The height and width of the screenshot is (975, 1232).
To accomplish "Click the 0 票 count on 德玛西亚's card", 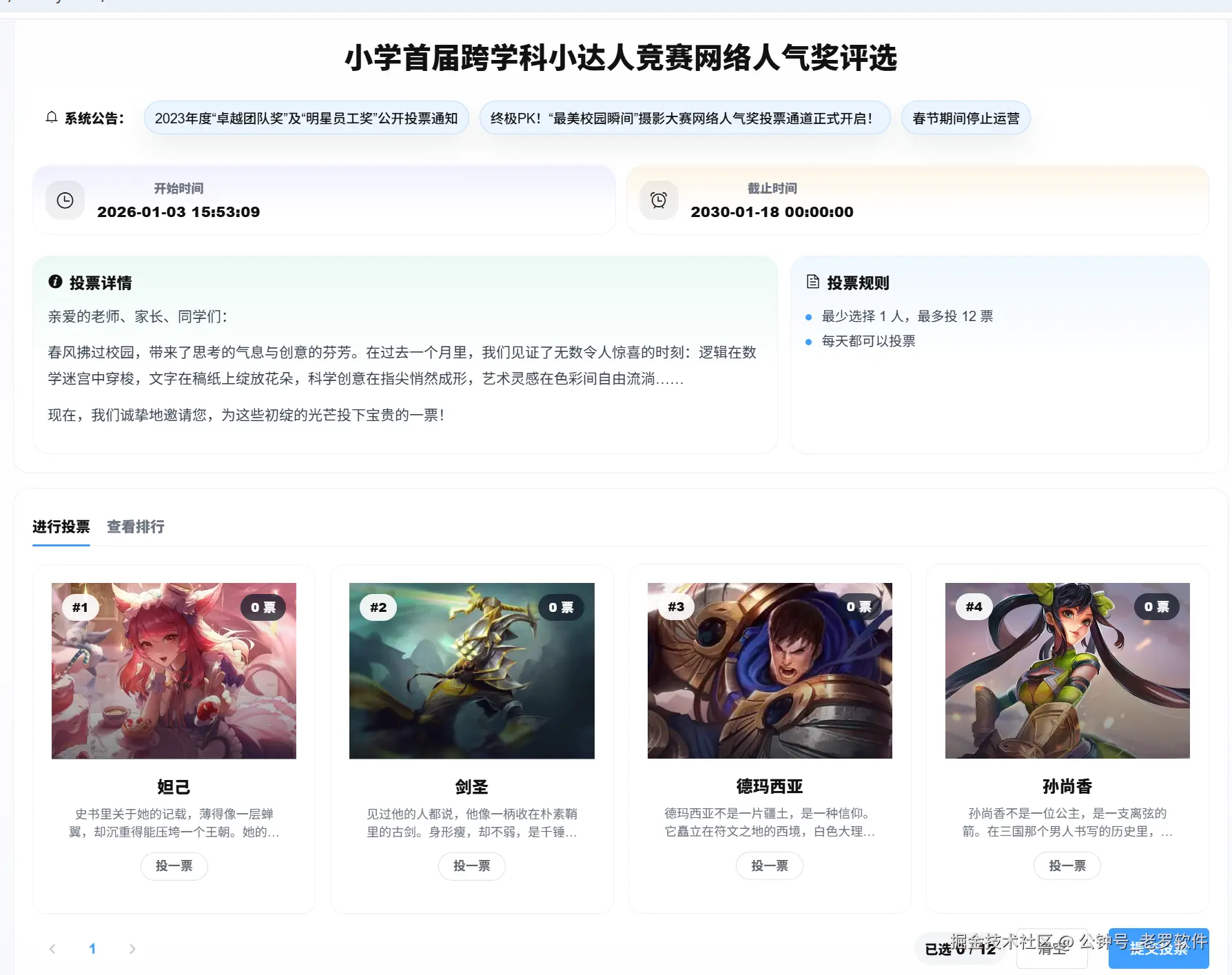I will tap(859, 607).
